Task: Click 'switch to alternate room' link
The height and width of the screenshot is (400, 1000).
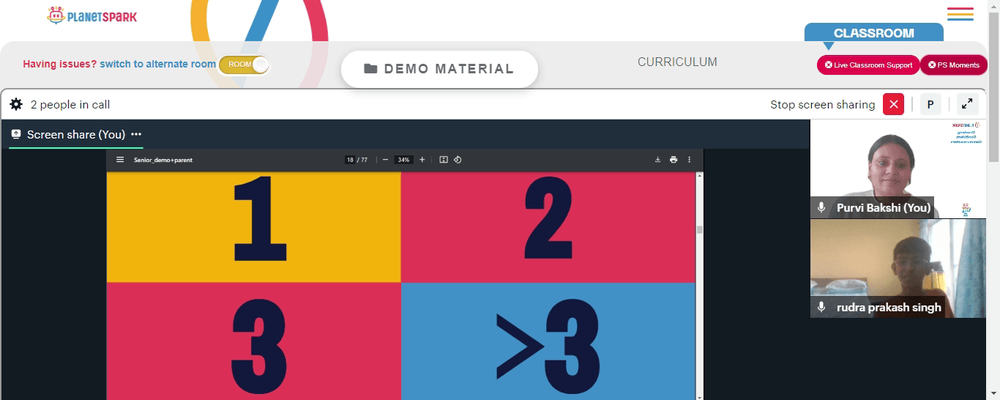Action: (x=158, y=64)
